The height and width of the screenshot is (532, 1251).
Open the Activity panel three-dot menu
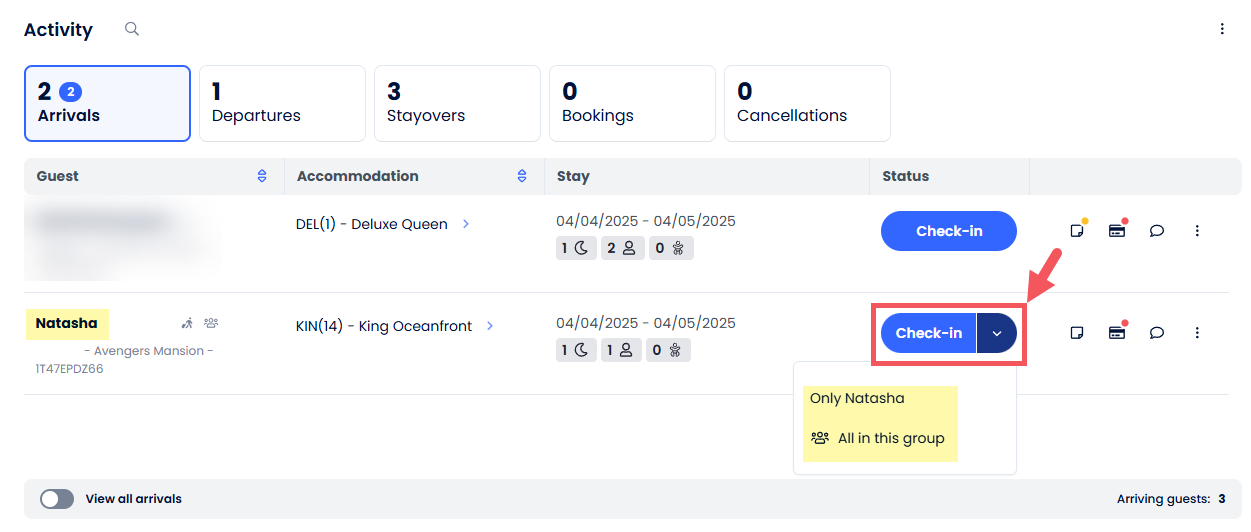(1221, 29)
